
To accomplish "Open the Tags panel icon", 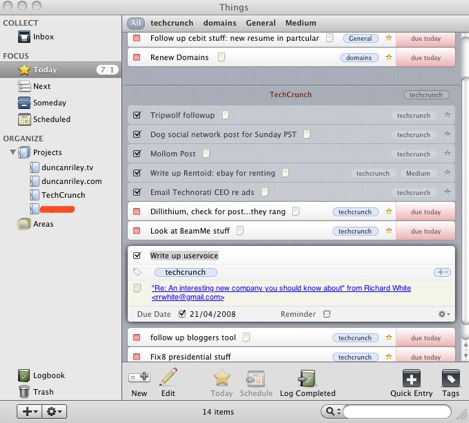I will pos(451,378).
